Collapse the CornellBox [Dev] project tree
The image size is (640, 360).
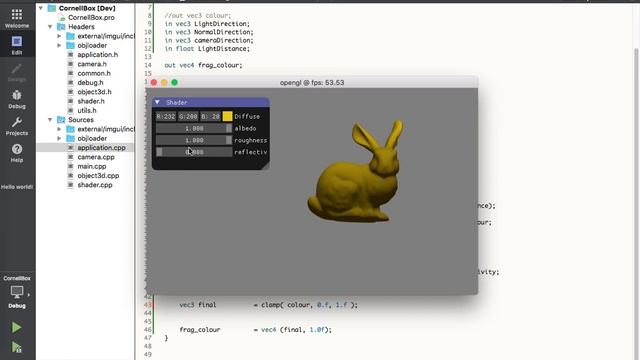click(x=41, y=8)
